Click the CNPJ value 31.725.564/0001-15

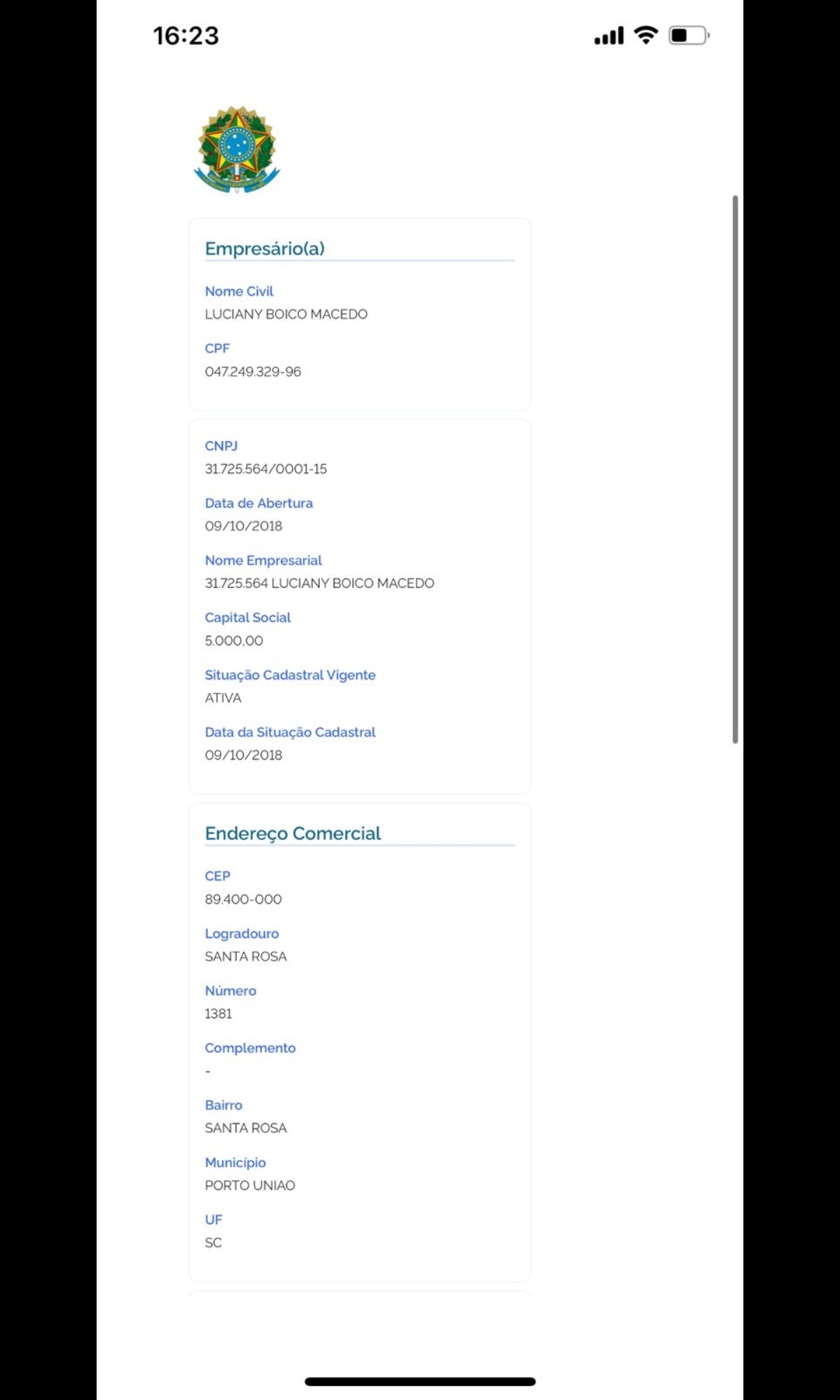click(265, 469)
